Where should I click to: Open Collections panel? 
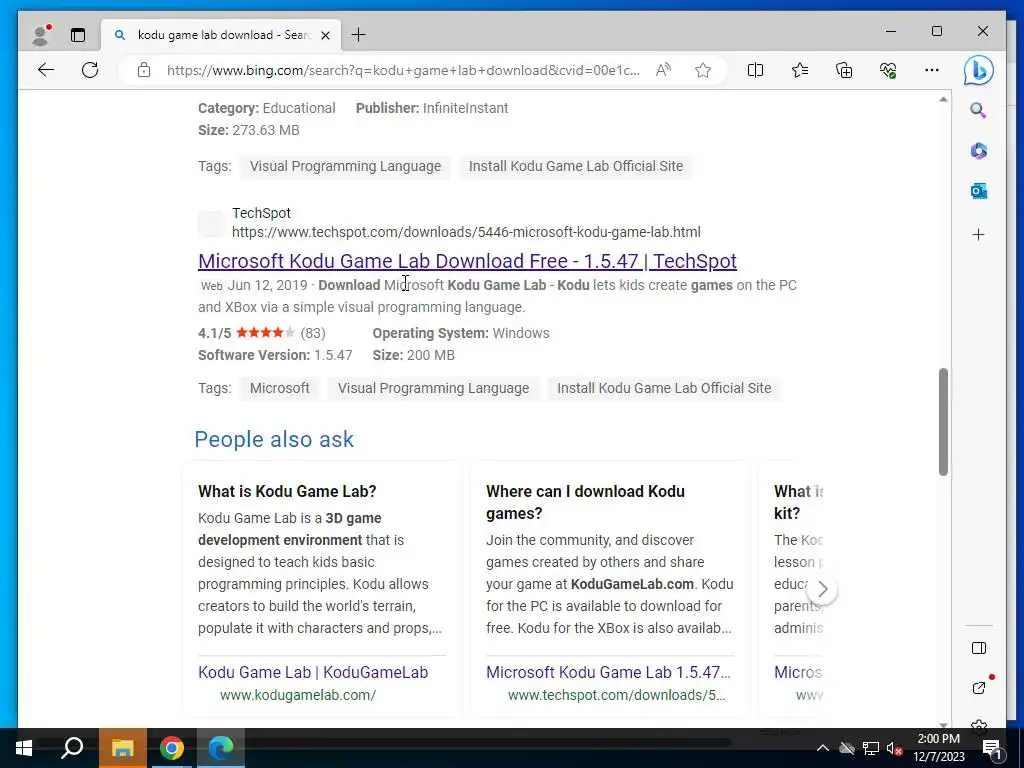coord(844,70)
